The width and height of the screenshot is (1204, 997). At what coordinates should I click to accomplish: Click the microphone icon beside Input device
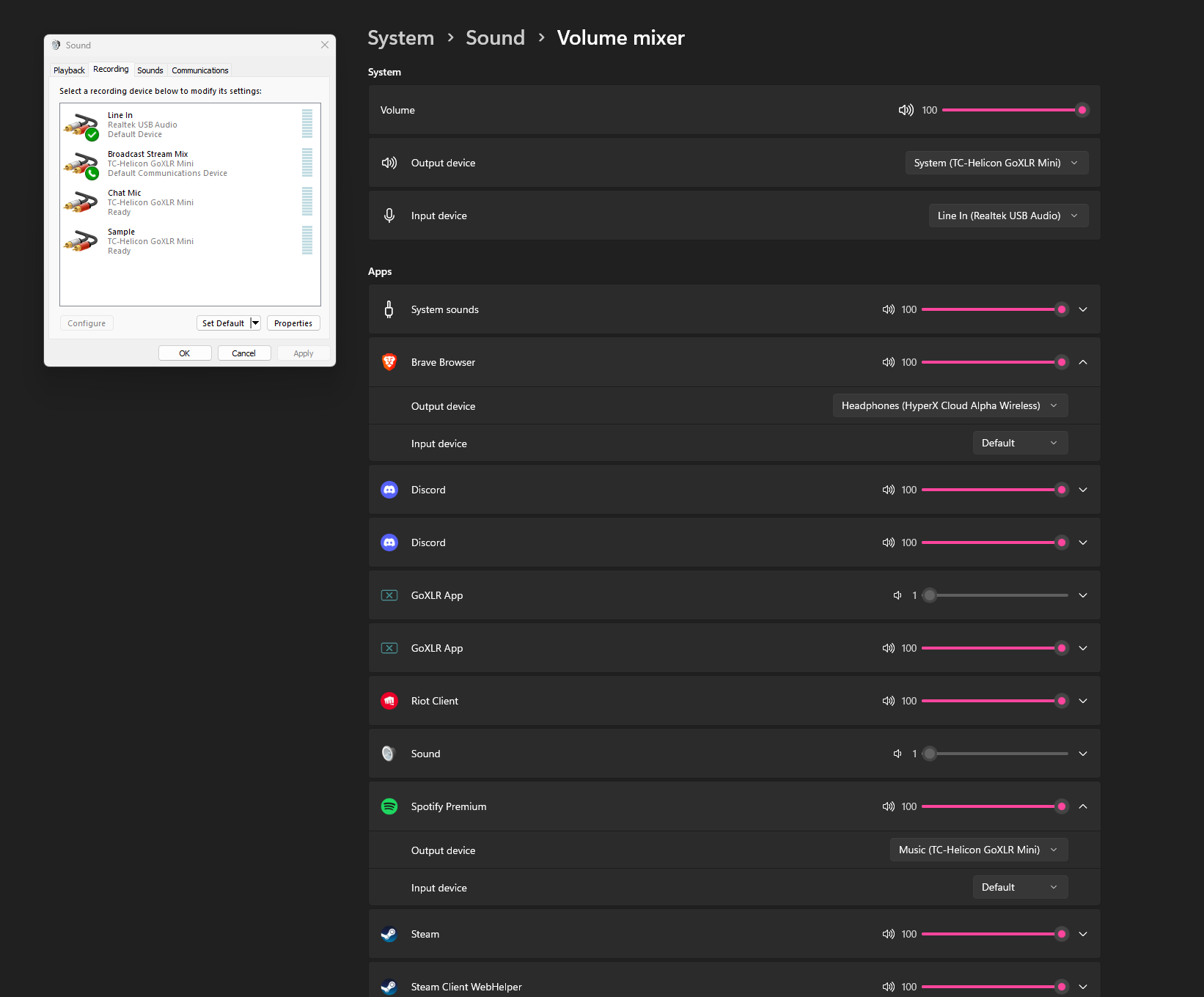(389, 216)
